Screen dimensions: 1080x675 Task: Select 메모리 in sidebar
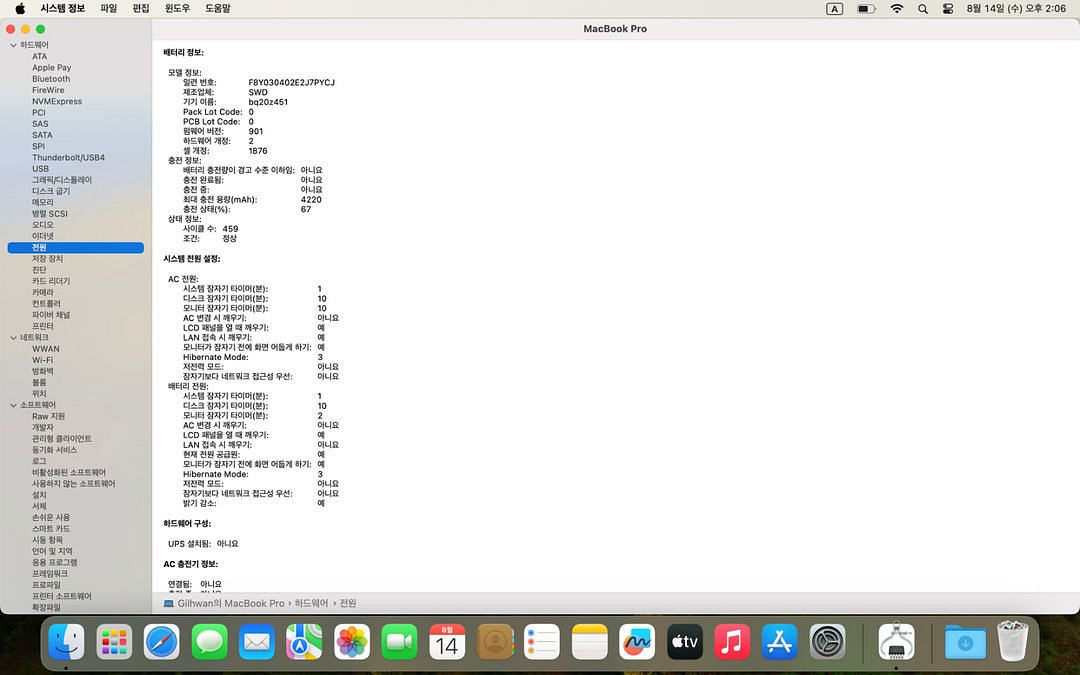[43, 202]
